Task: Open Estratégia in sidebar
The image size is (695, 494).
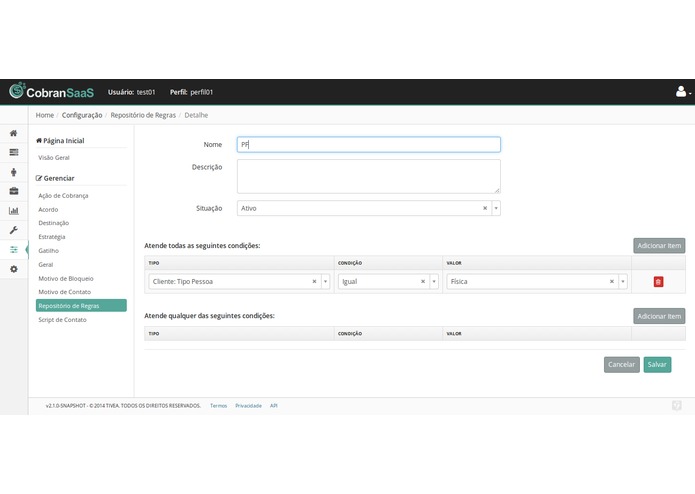Action: 52,237
